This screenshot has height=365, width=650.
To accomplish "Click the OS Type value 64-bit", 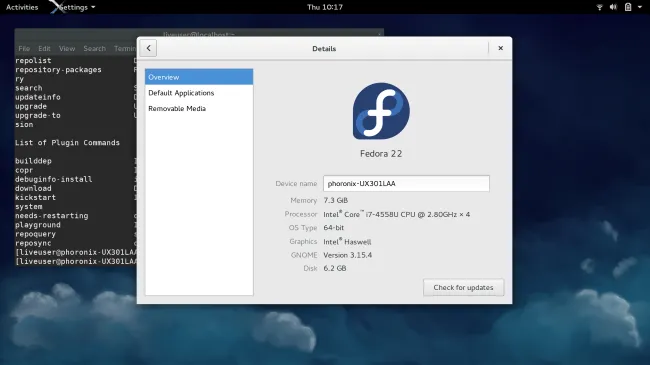I will (334, 228).
